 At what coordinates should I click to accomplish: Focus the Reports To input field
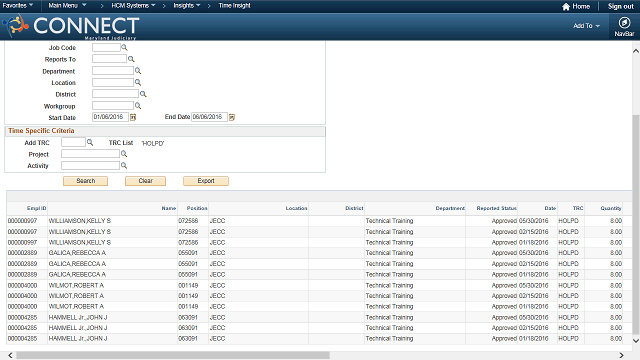109,59
